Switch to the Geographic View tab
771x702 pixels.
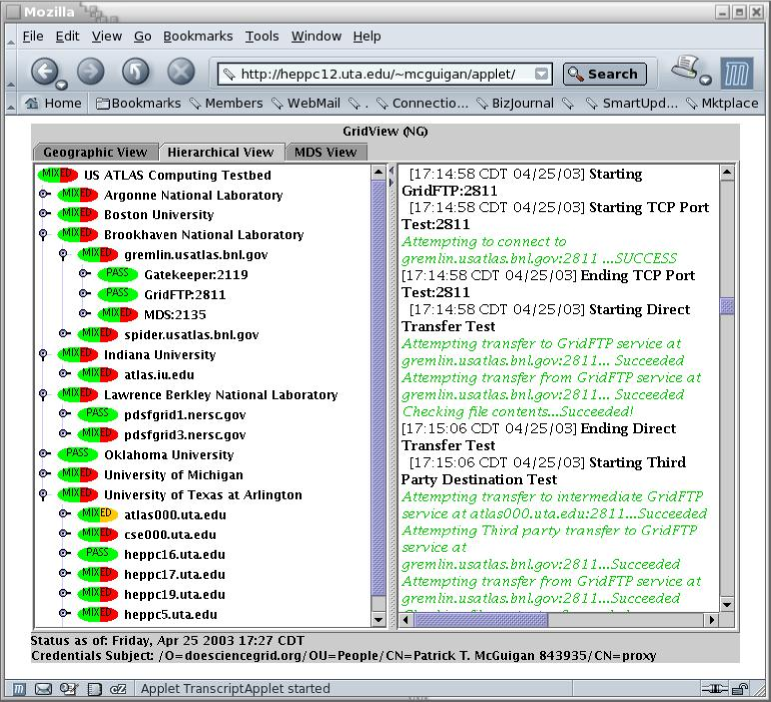[95, 152]
